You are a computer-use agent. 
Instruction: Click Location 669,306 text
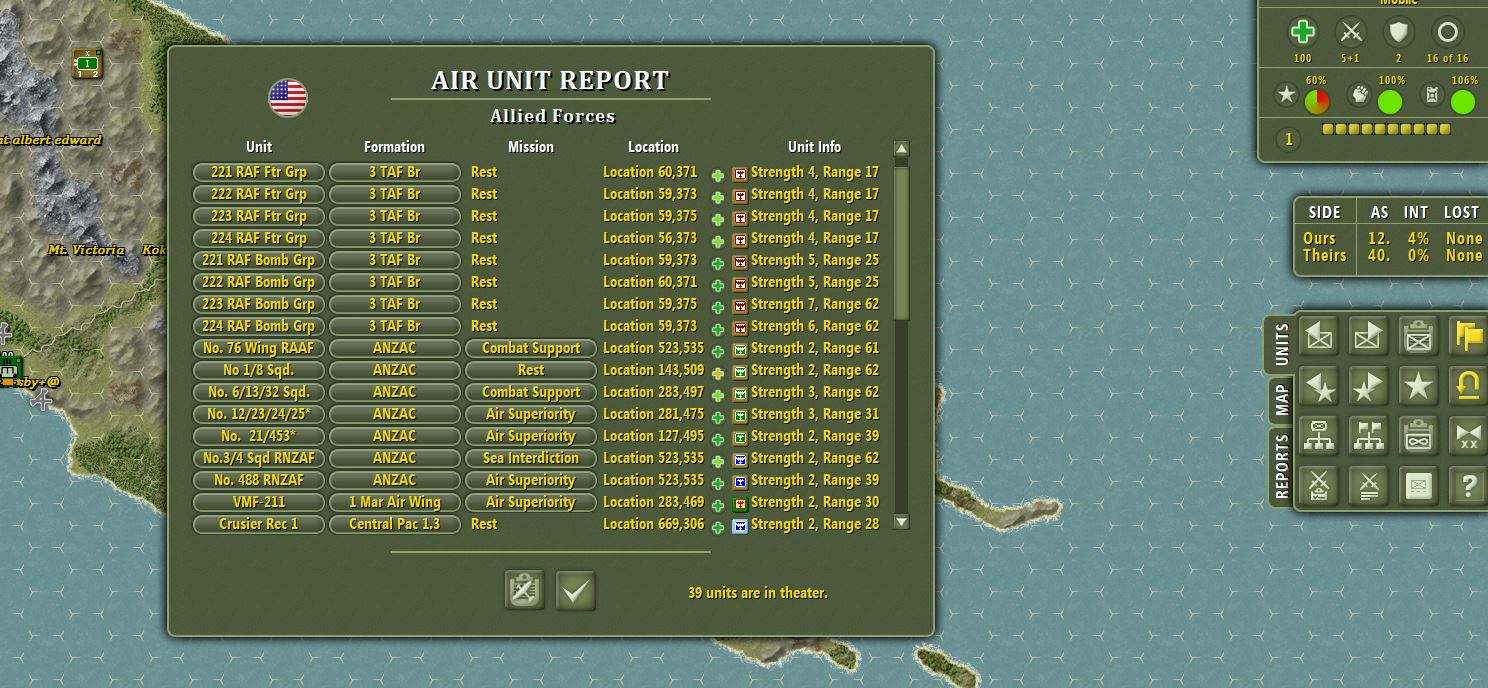653,524
